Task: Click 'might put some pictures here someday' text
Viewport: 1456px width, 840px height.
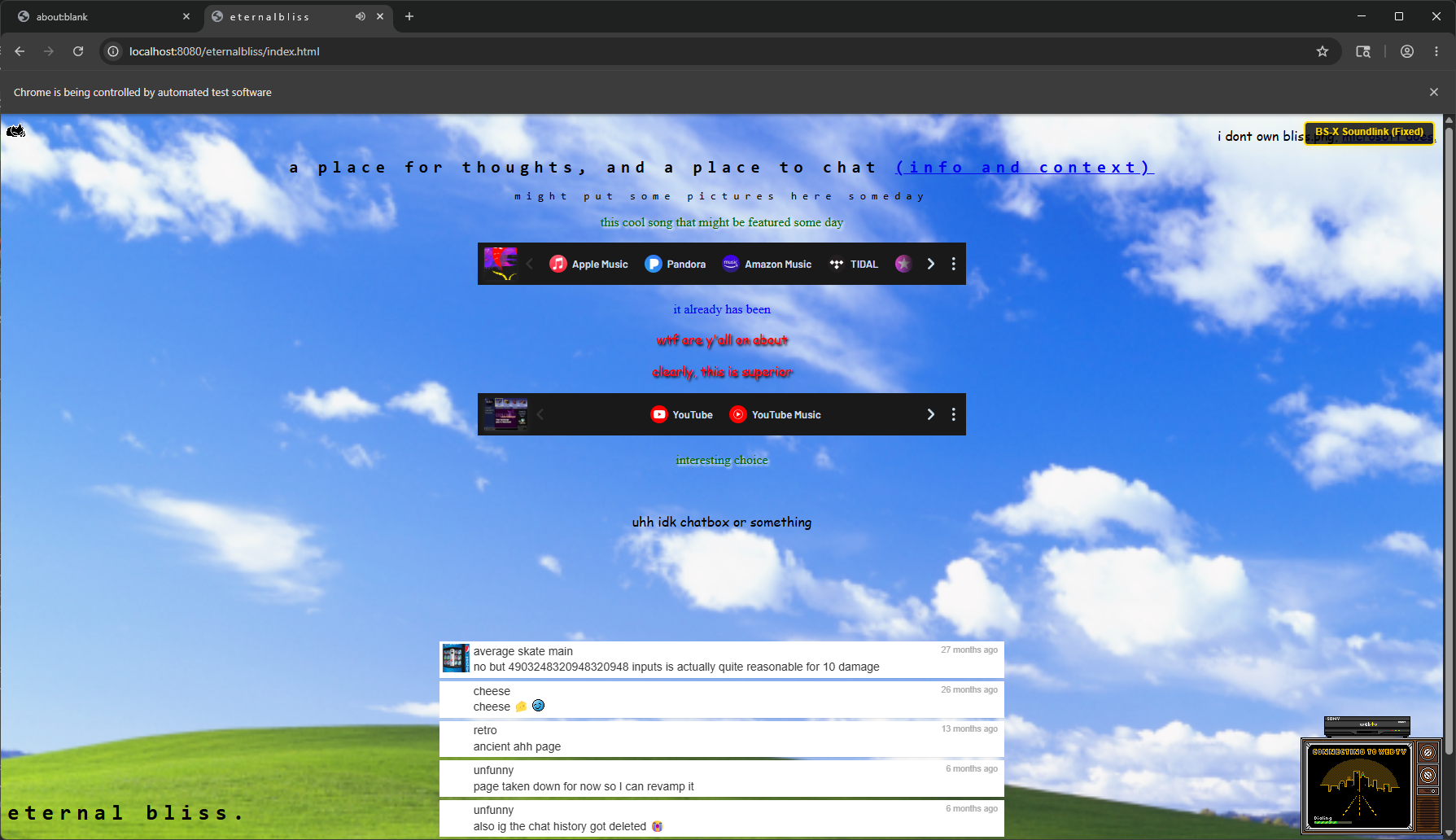Action: click(719, 196)
